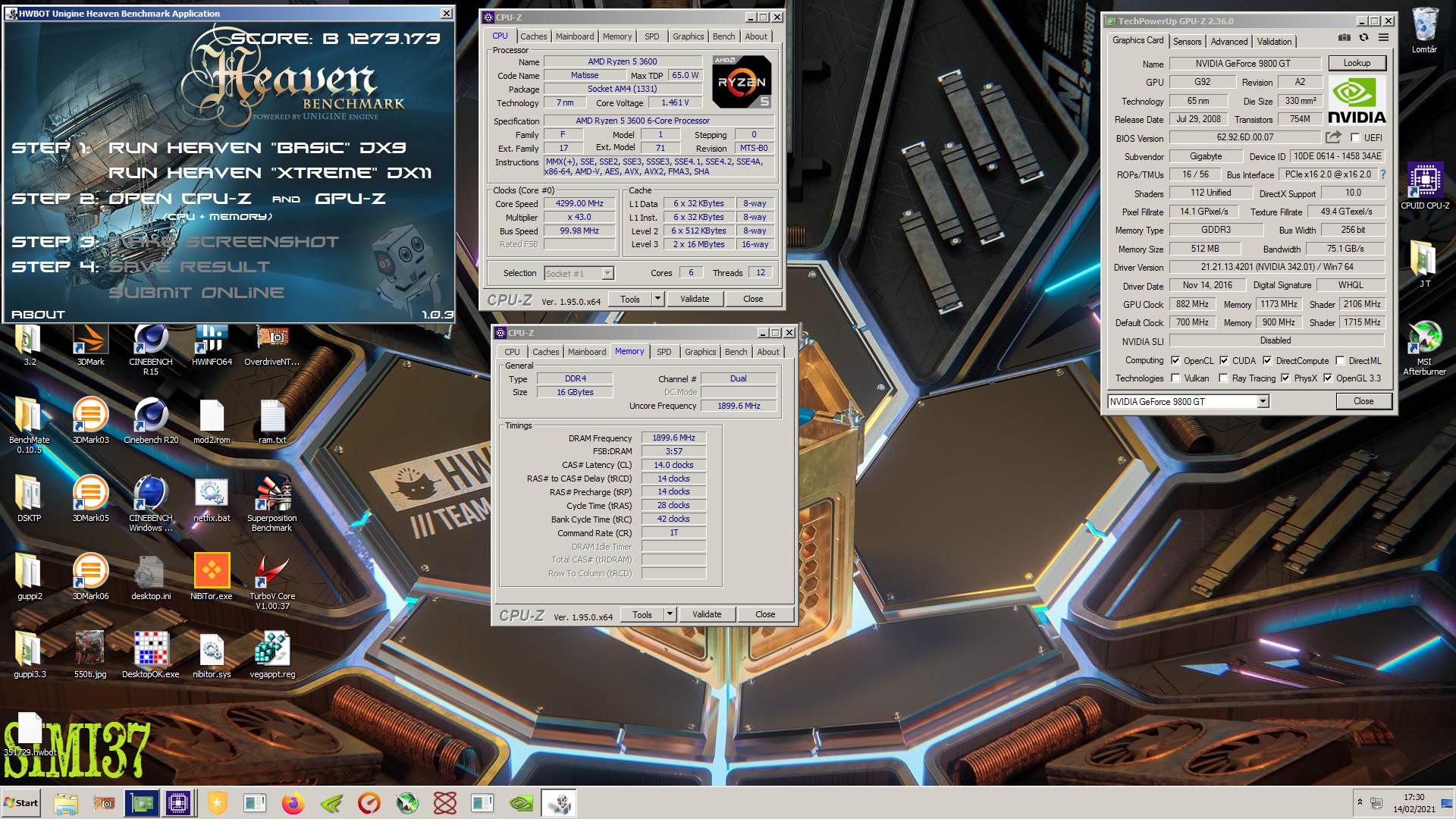Image resolution: width=1456 pixels, height=819 pixels.
Task: Click the Validation tab in GPU-Z
Action: click(1273, 42)
